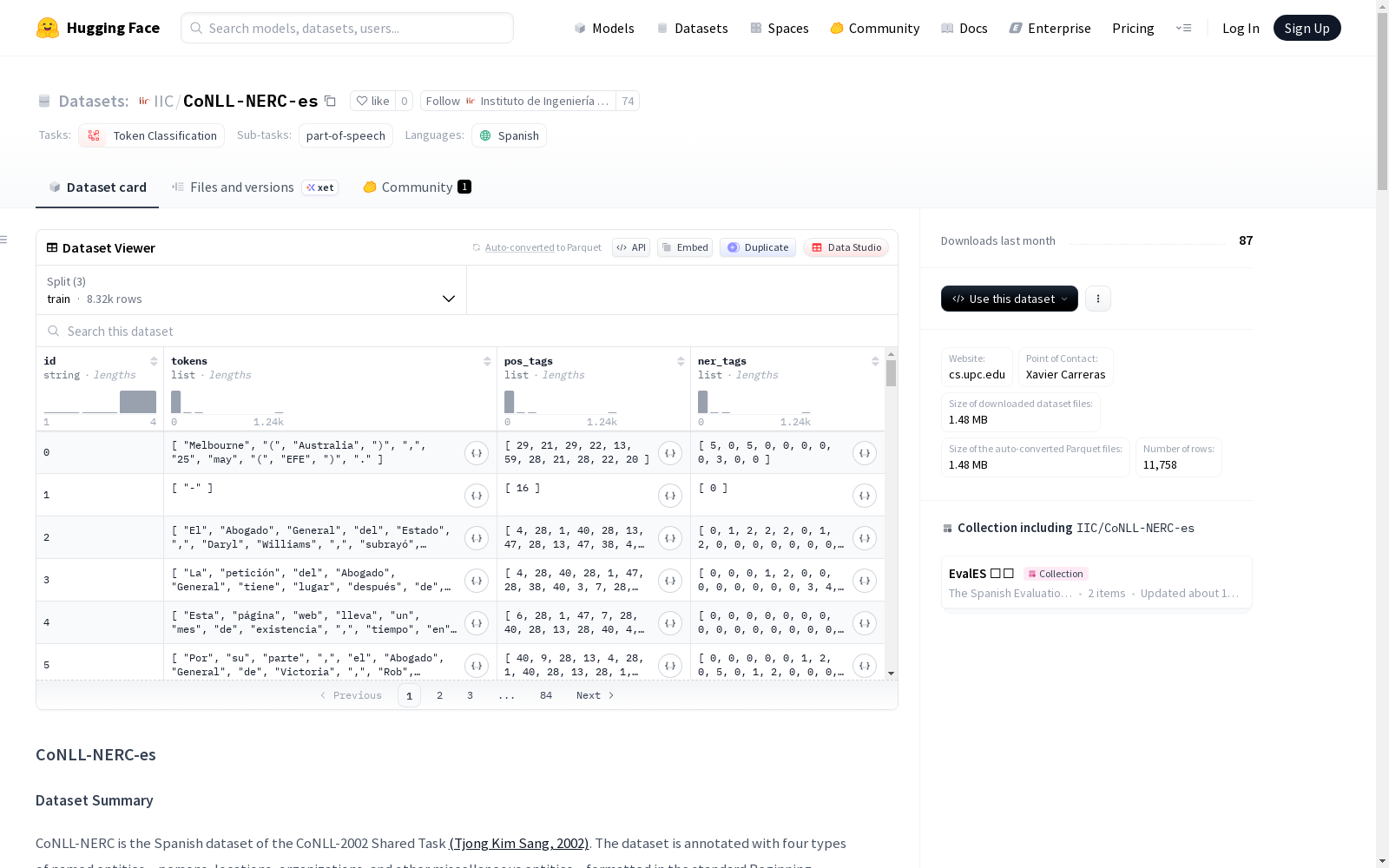Screen dimensions: 1389x868
Task: Open Spaces in top navigation
Action: tap(780, 28)
